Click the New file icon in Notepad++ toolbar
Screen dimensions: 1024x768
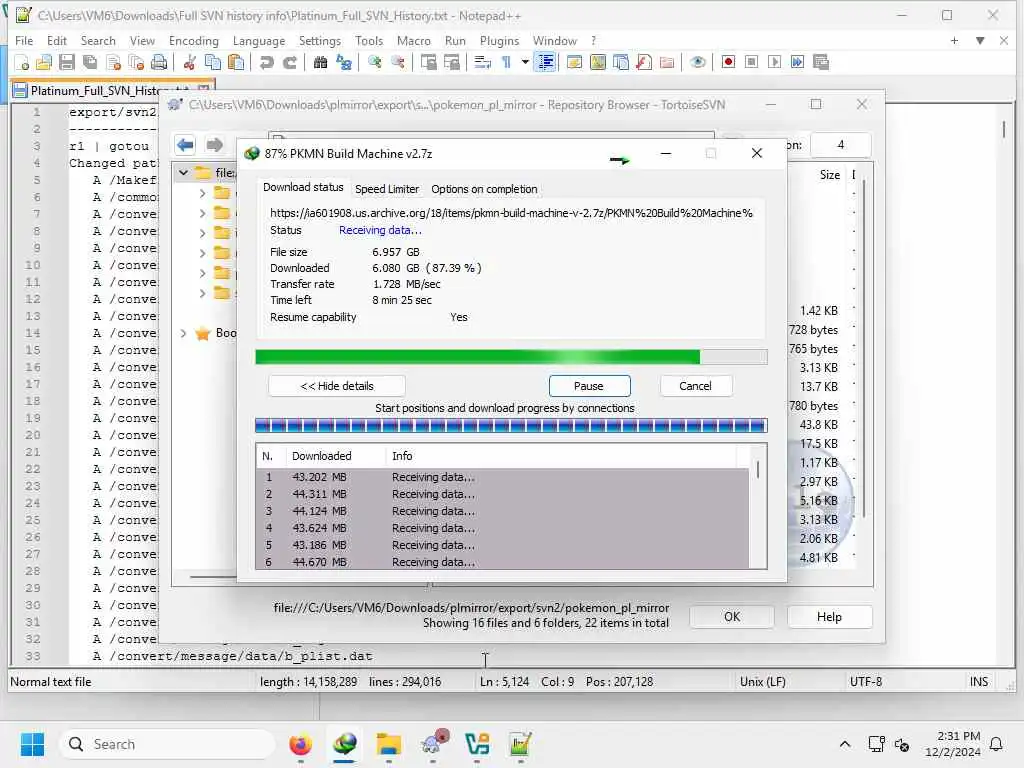click(22, 63)
